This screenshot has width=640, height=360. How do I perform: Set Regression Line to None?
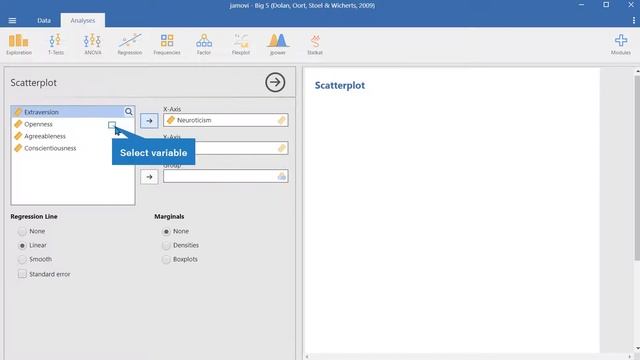click(22, 231)
